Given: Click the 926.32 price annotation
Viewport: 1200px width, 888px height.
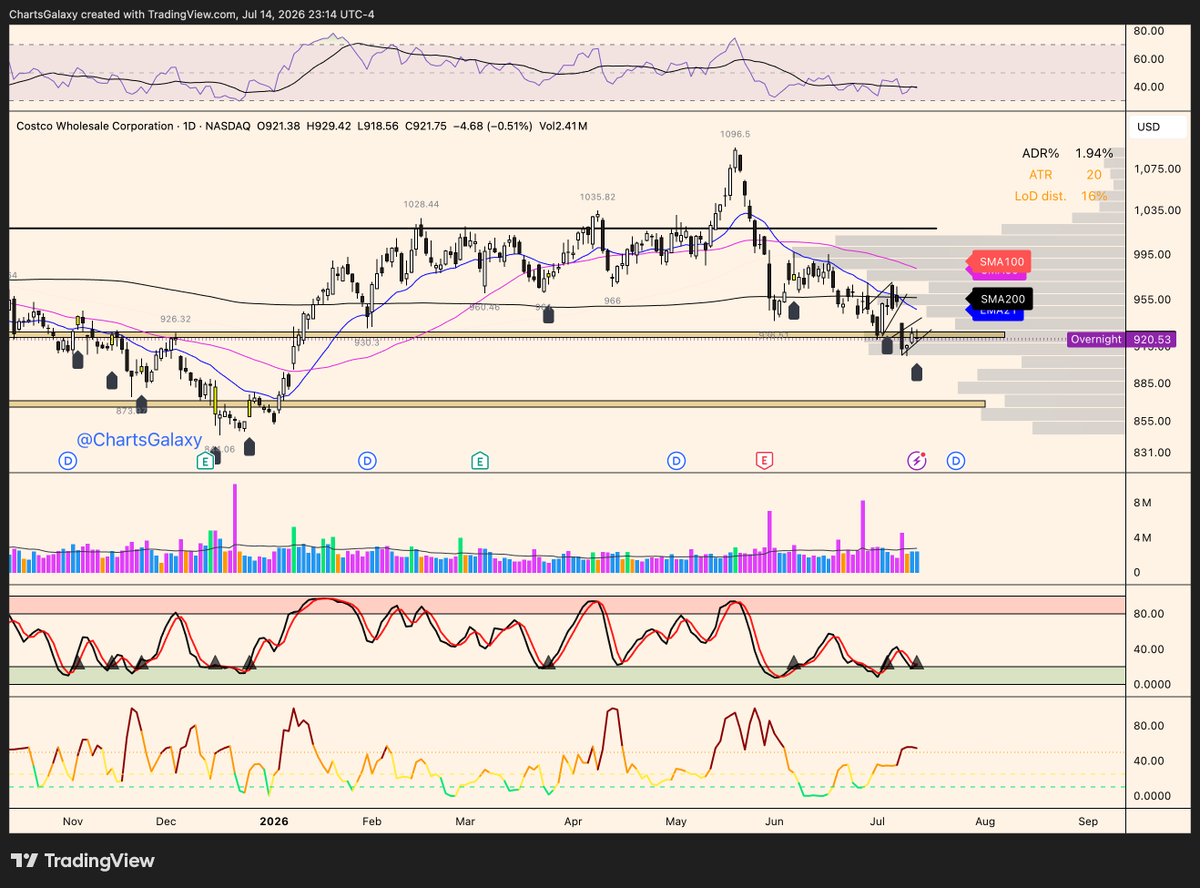Looking at the screenshot, I should (x=175, y=320).
